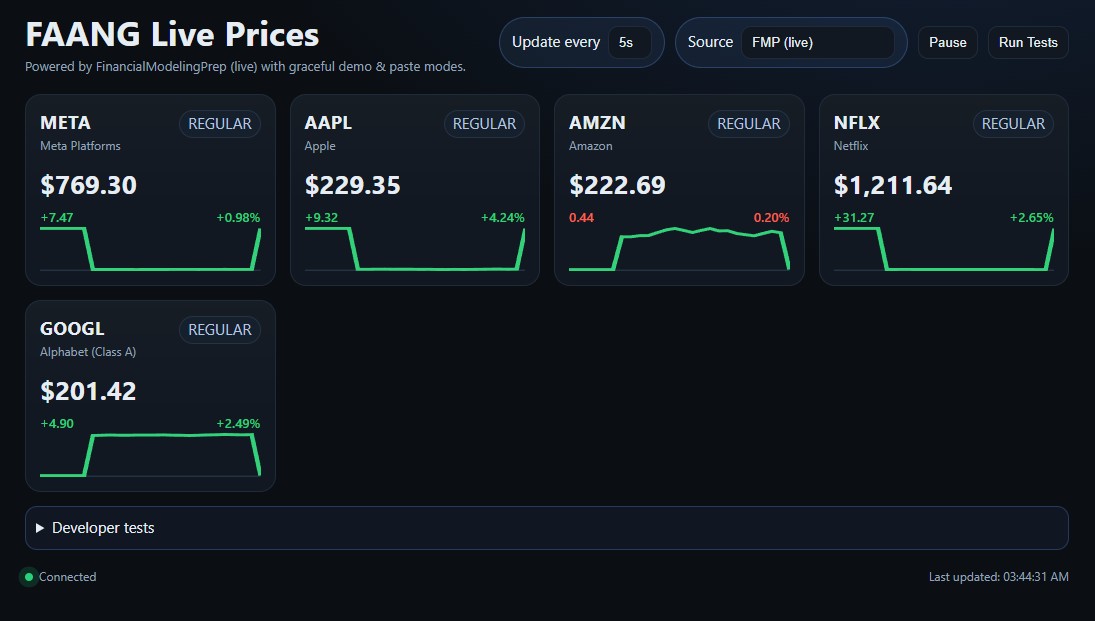
Task: Expand the Developer tests section
Action: [x=95, y=528]
